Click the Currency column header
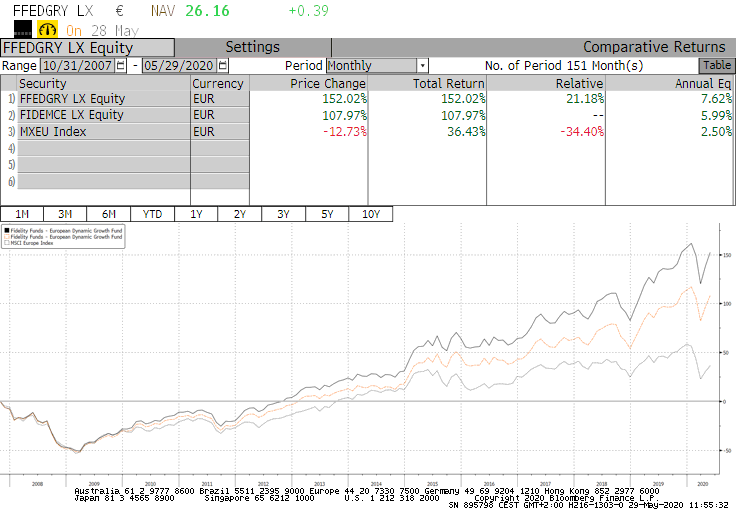The width and height of the screenshot is (736, 530). pos(220,83)
